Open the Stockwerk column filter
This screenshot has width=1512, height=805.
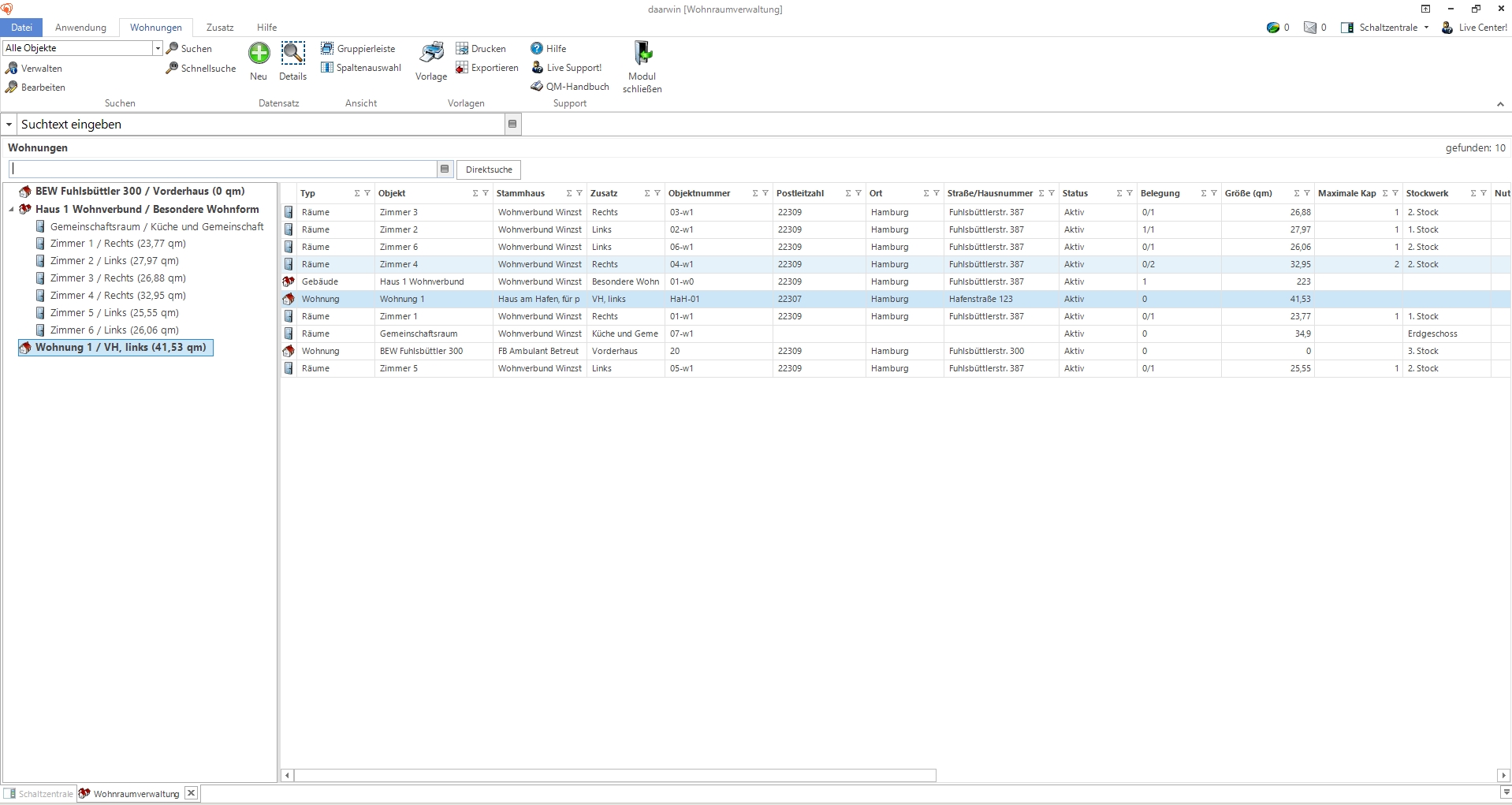click(1484, 193)
